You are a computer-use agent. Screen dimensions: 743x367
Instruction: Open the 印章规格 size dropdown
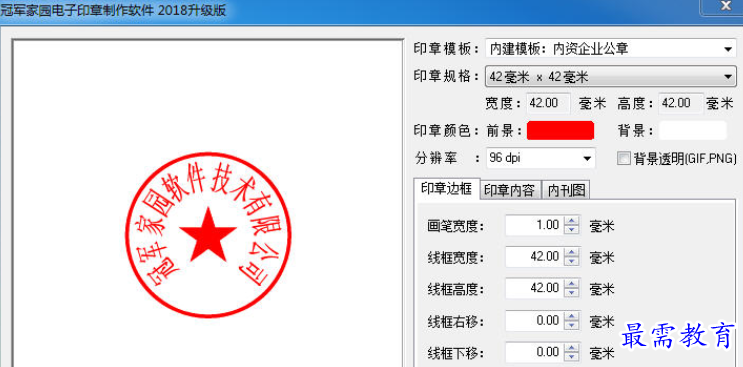point(611,77)
